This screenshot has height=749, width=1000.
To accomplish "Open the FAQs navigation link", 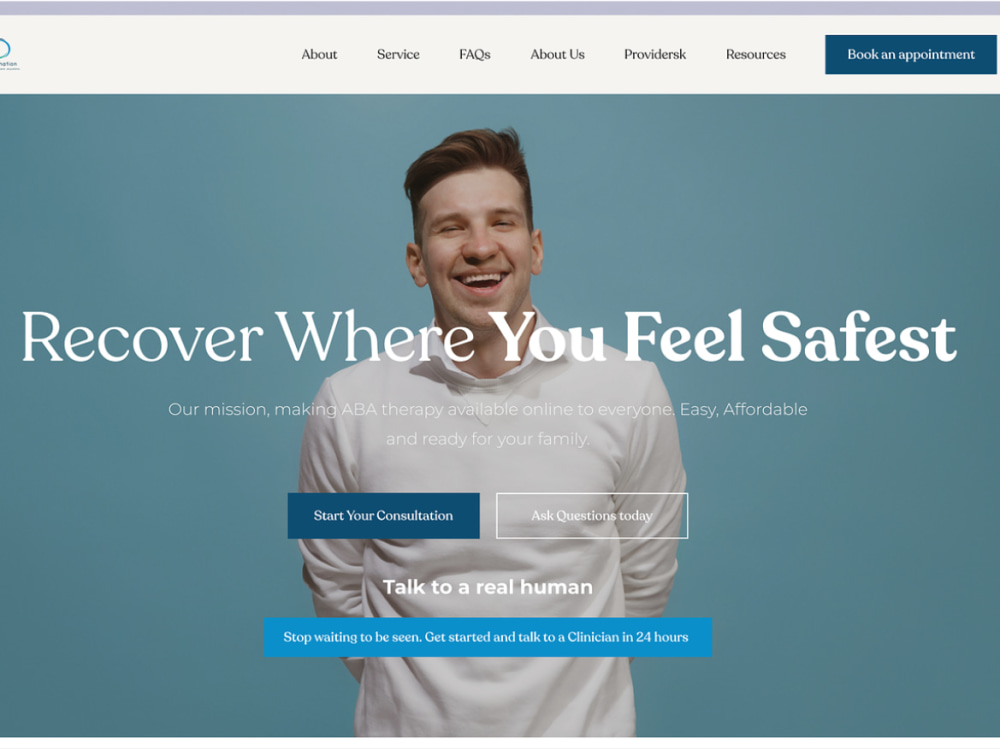I will (474, 54).
